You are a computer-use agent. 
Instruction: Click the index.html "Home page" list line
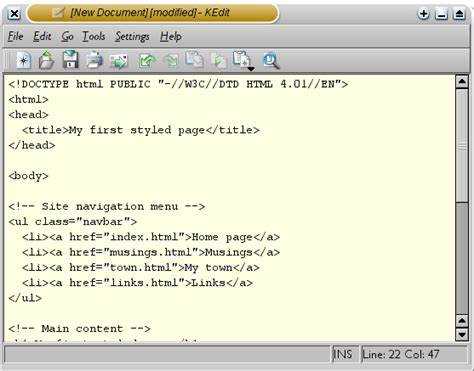click(x=151, y=237)
